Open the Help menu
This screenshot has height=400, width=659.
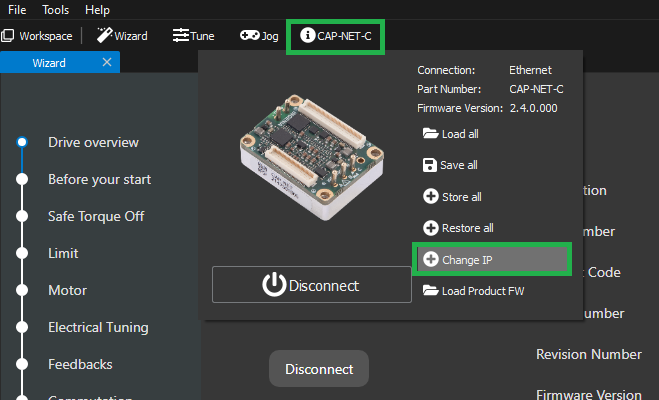click(x=98, y=9)
